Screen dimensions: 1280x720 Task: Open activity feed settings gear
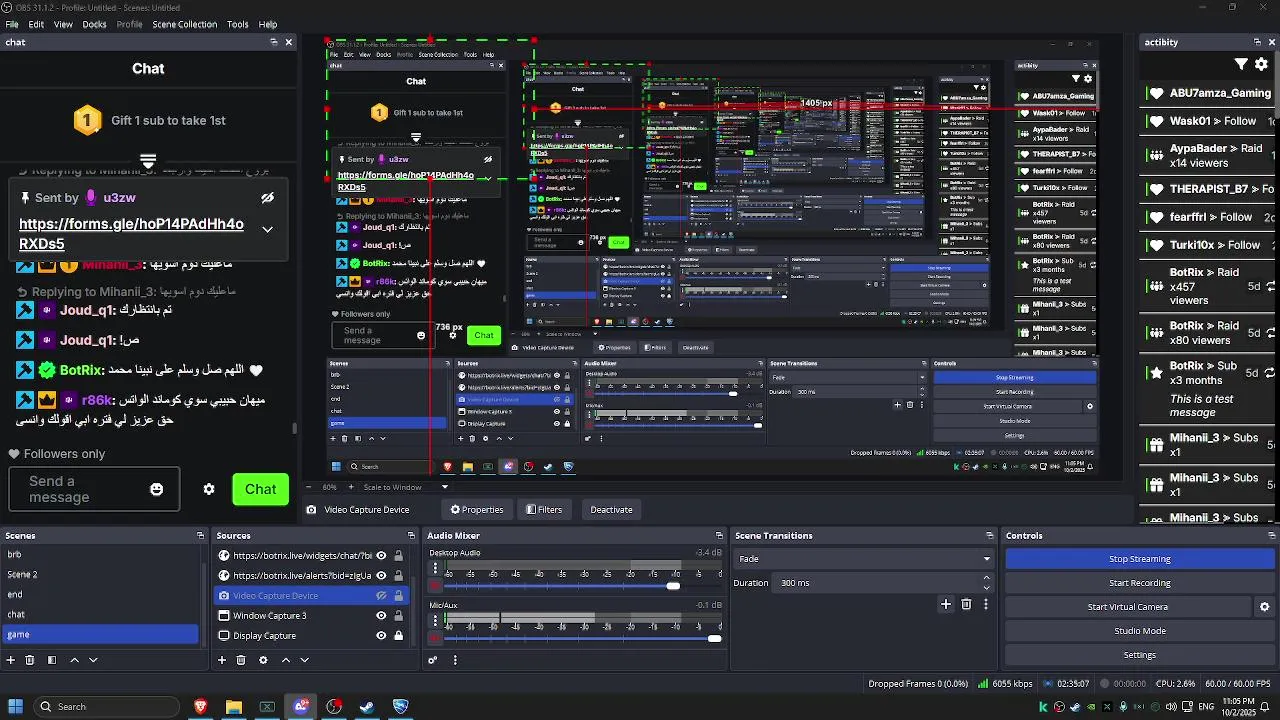tap(1261, 64)
